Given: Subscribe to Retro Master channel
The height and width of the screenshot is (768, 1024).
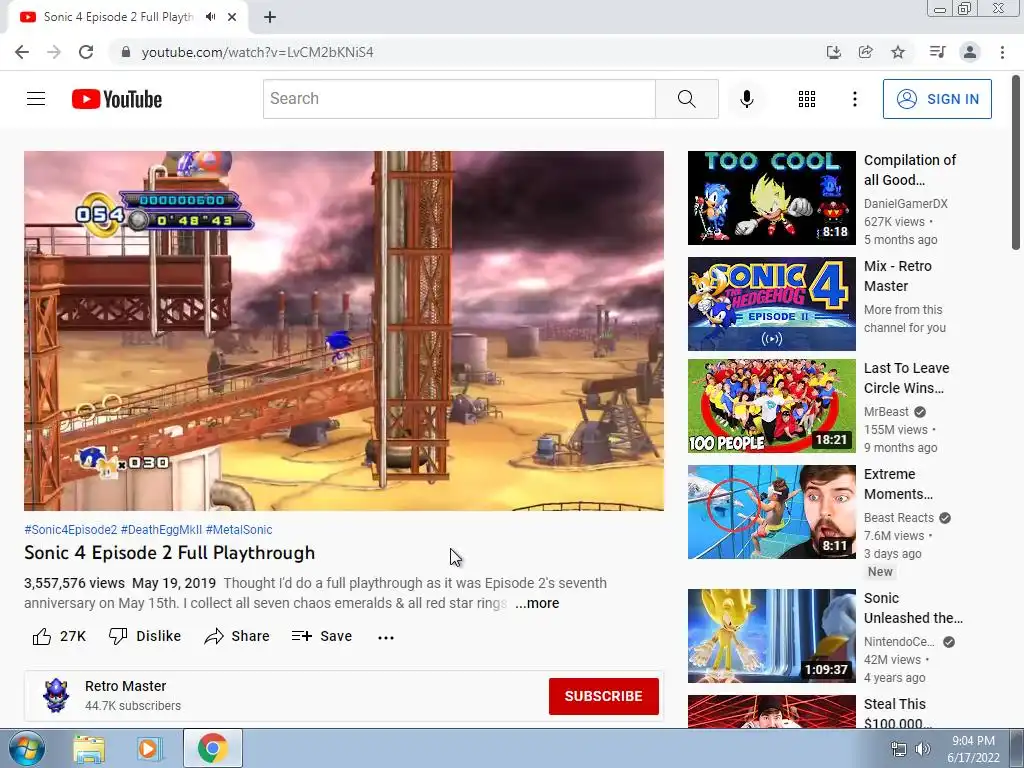Looking at the screenshot, I should pyautogui.click(x=603, y=696).
